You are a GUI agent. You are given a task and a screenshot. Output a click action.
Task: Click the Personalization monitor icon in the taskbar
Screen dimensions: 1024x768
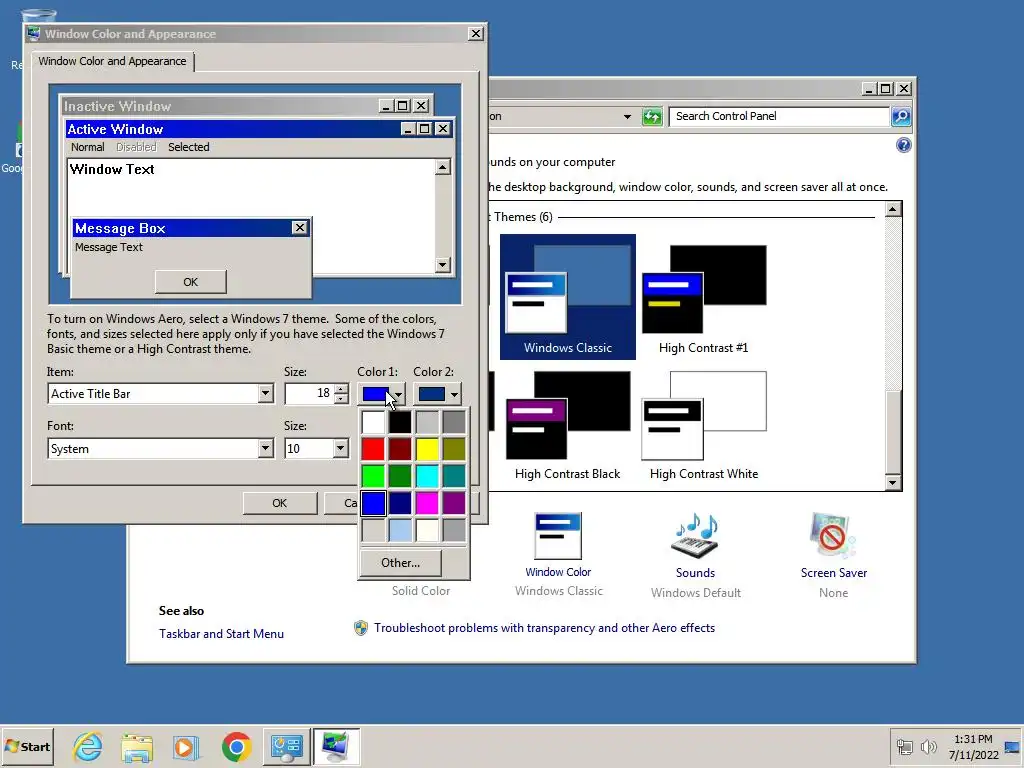point(336,746)
